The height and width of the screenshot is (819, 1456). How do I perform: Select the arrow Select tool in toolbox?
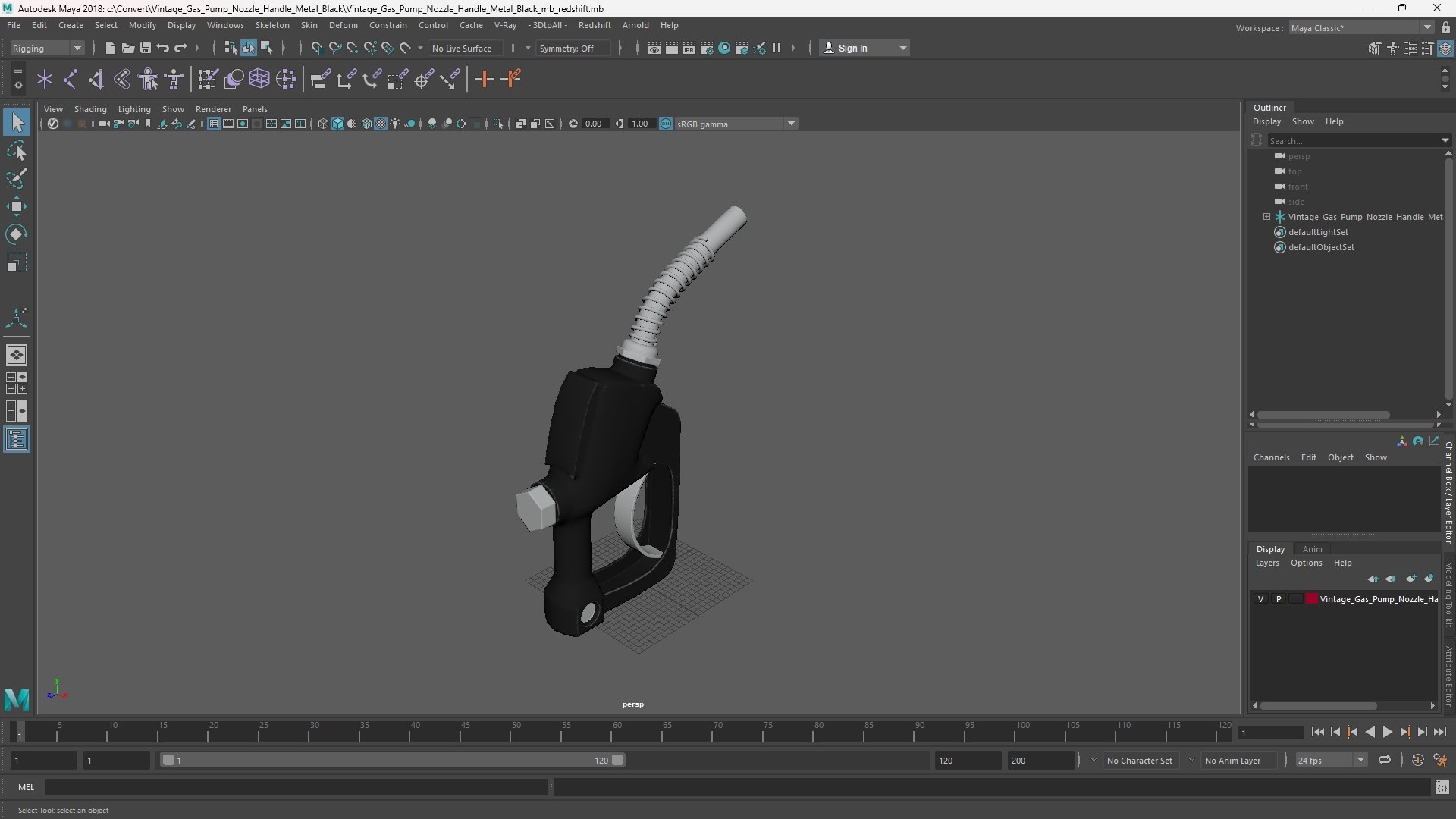coord(17,122)
